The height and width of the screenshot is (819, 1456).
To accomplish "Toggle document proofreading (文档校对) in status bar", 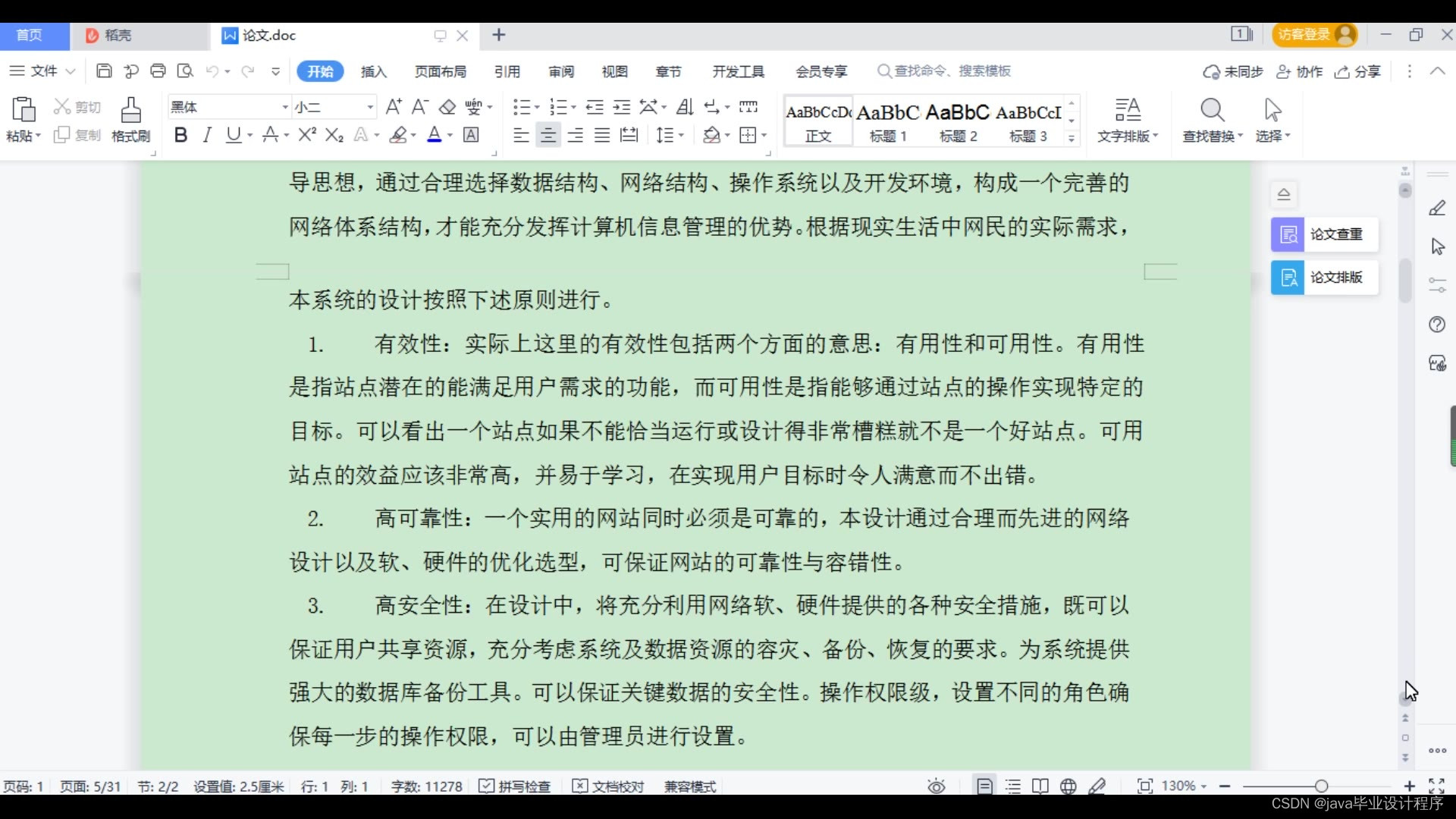I will pyautogui.click(x=608, y=786).
